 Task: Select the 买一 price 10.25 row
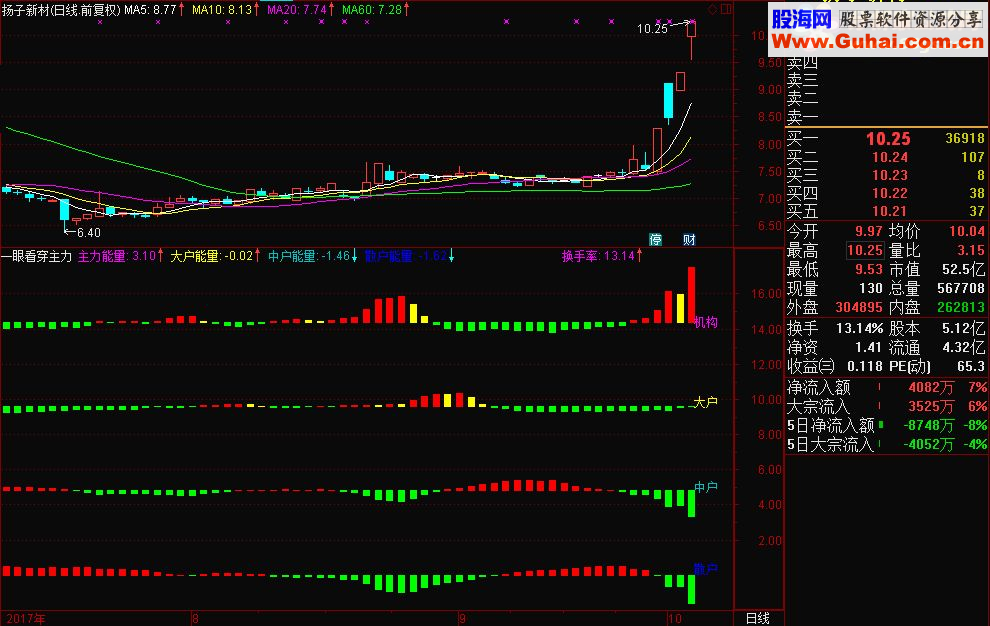coord(885,138)
